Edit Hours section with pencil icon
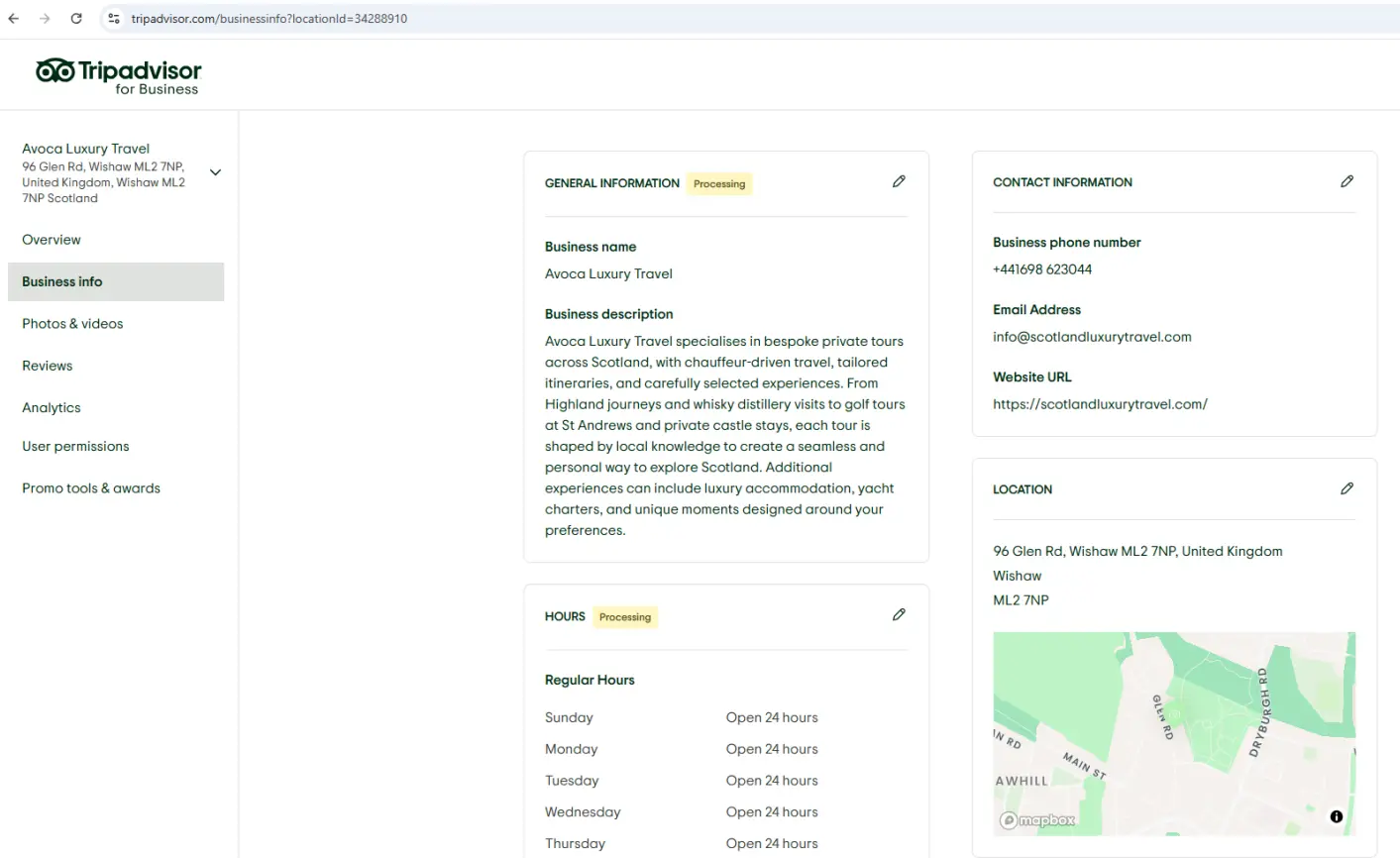 (x=899, y=614)
